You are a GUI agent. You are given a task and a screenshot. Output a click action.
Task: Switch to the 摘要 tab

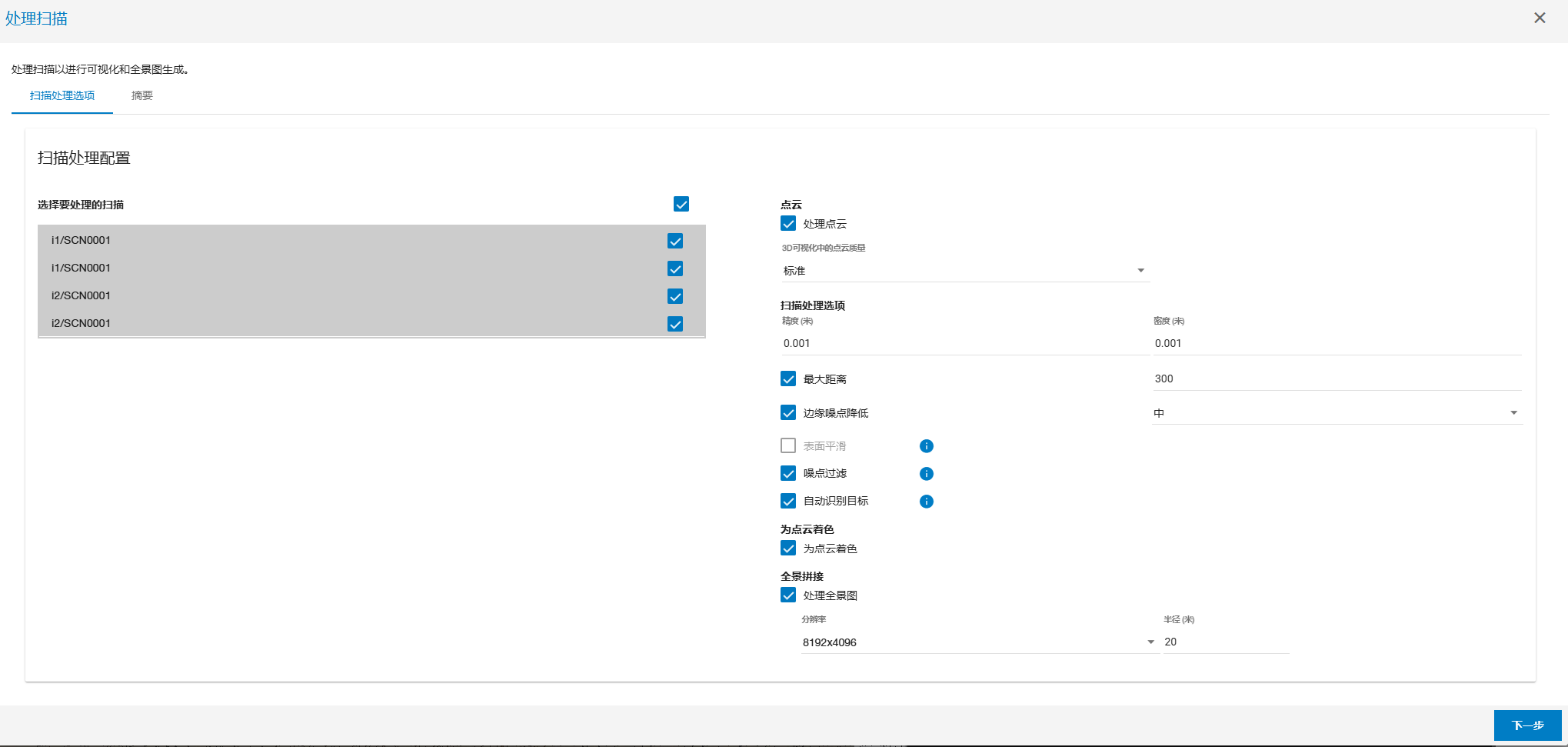(x=142, y=95)
